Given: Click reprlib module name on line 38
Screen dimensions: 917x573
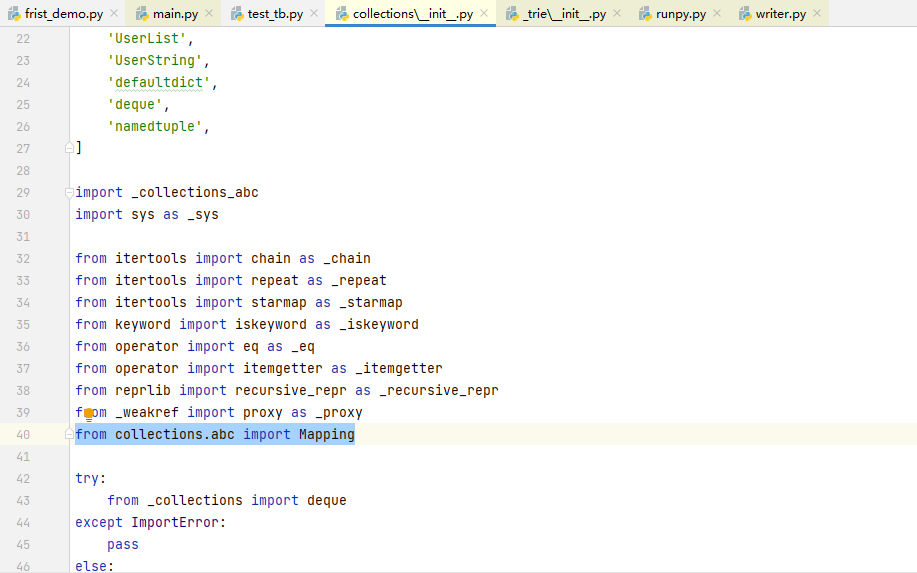Looking at the screenshot, I should (143, 391).
